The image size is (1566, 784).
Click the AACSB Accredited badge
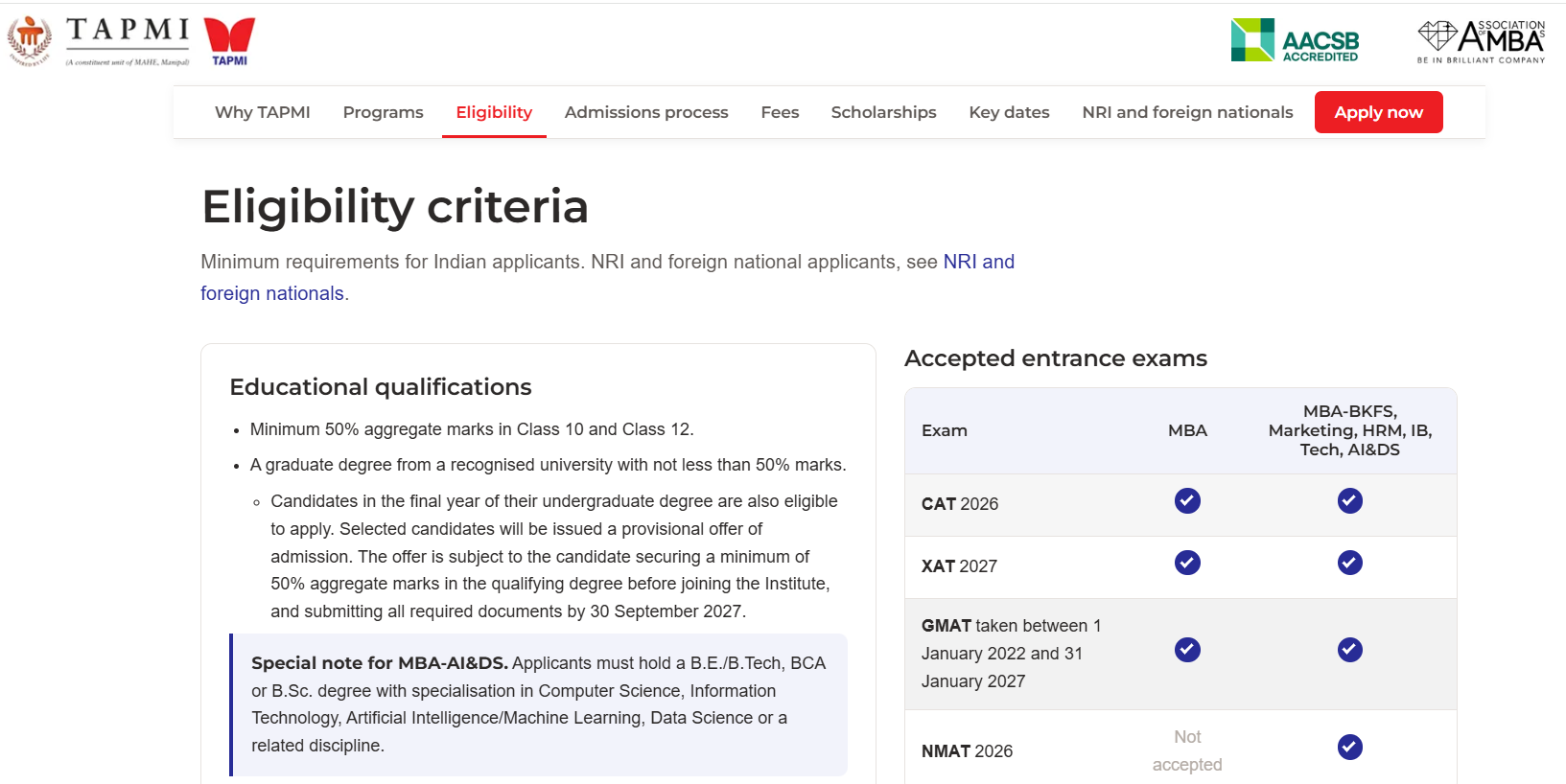pyautogui.click(x=1295, y=40)
